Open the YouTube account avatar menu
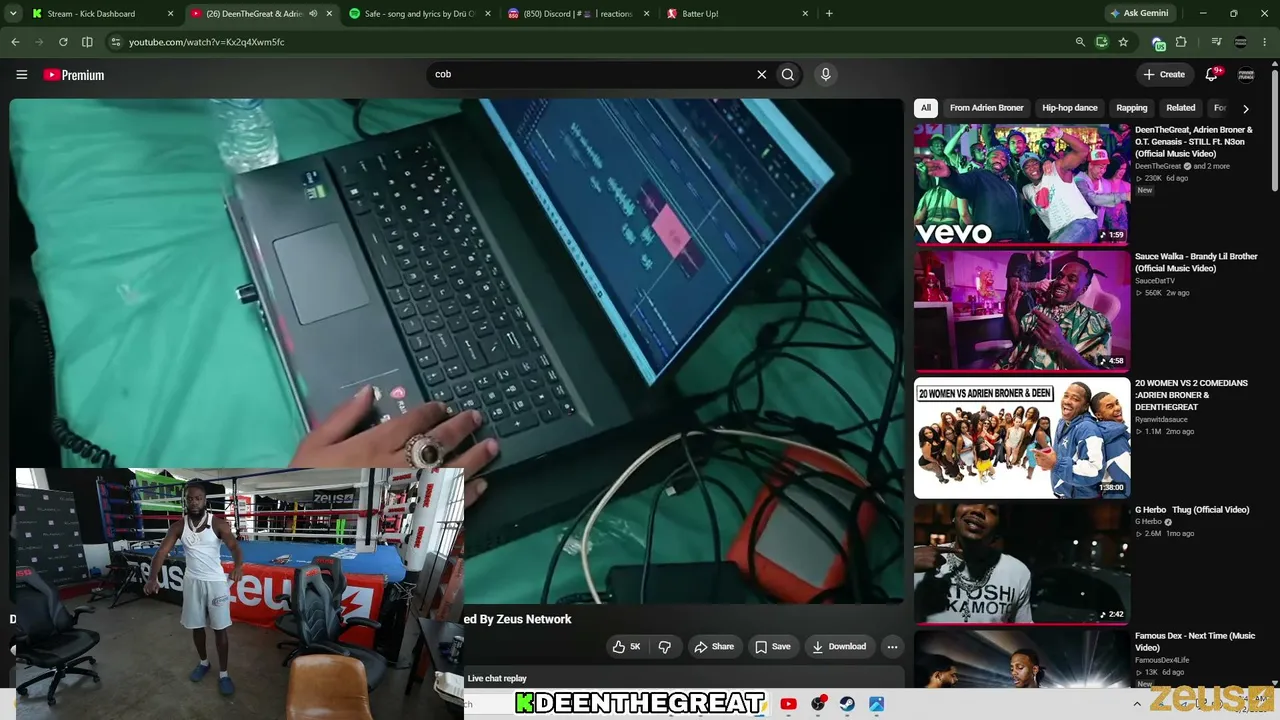Viewport: 1280px width, 720px height. point(1246,74)
